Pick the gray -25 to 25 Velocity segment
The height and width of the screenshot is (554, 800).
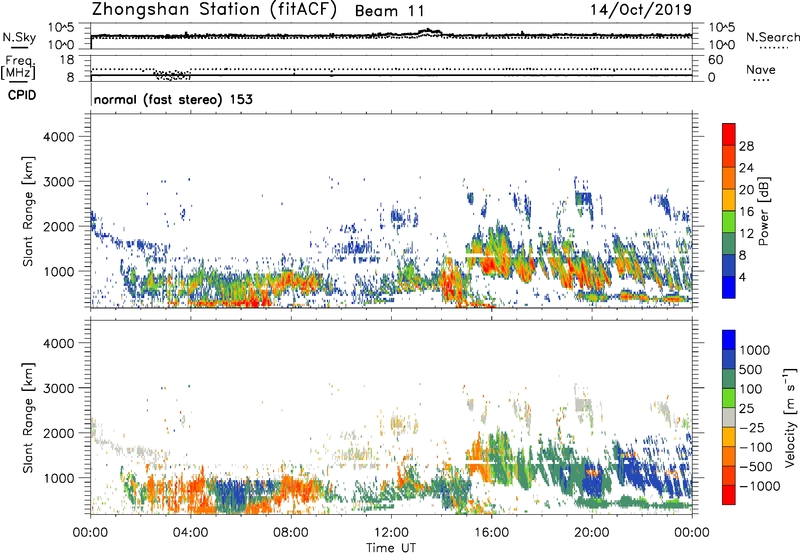click(x=729, y=418)
